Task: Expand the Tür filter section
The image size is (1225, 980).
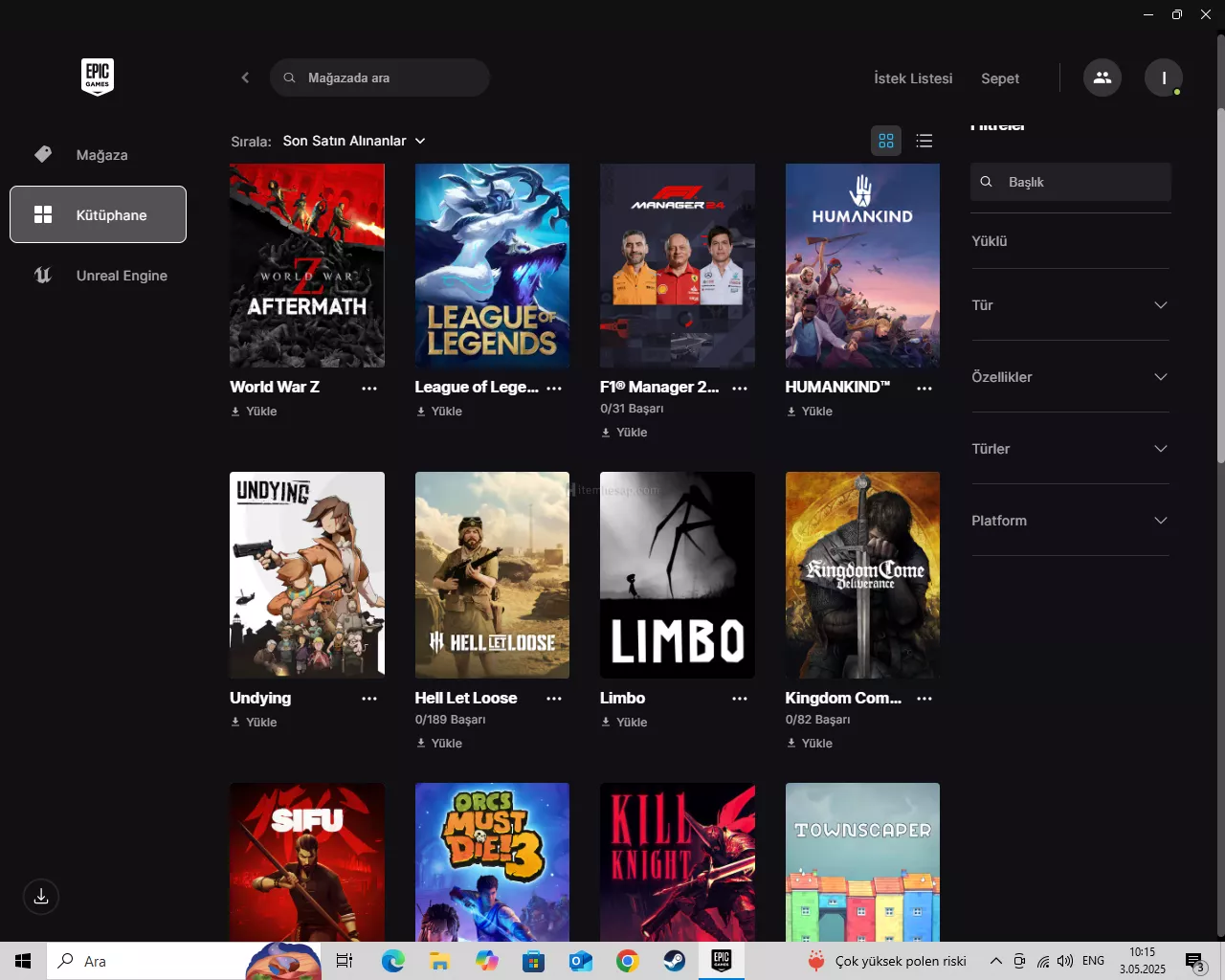Action: click(x=1070, y=305)
